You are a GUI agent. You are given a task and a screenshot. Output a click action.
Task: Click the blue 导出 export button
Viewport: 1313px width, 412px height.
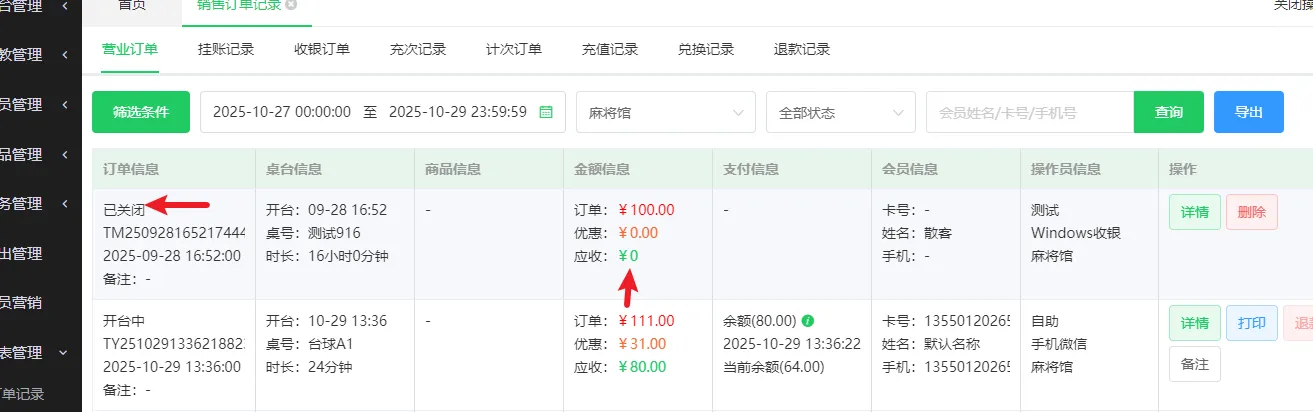click(x=1248, y=112)
